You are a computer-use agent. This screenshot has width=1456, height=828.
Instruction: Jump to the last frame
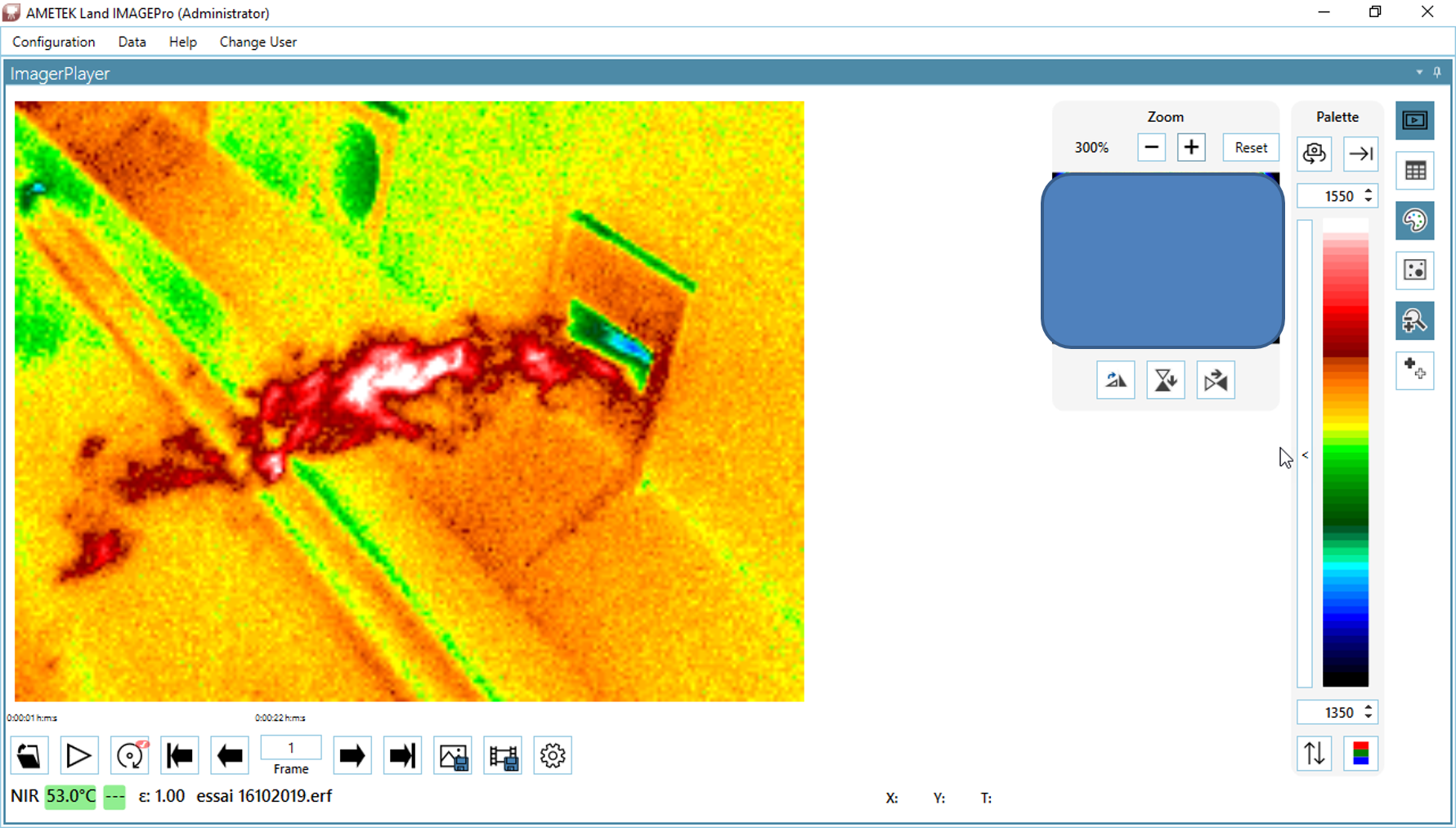(x=402, y=755)
